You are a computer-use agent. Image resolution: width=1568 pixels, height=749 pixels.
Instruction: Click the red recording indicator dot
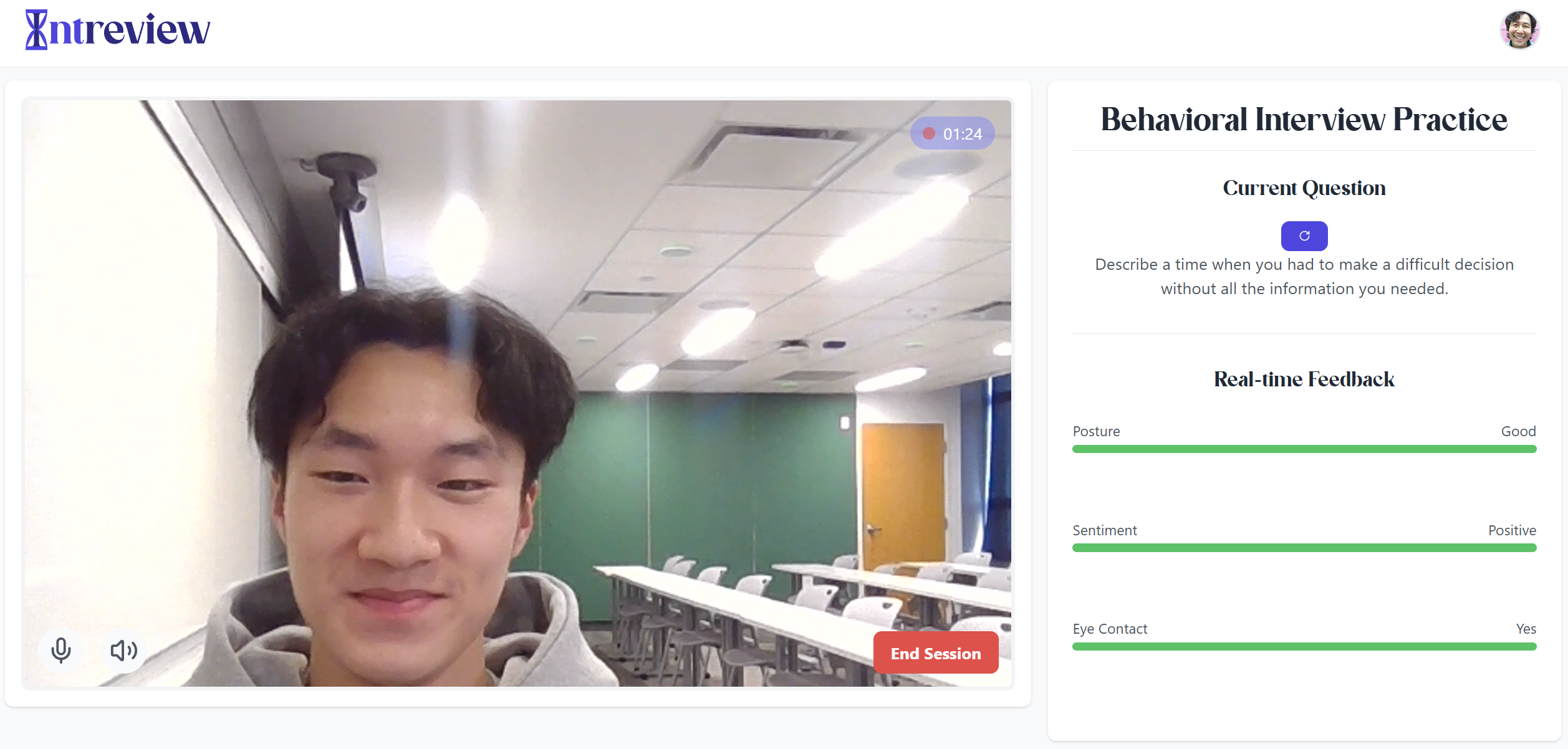[x=929, y=133]
